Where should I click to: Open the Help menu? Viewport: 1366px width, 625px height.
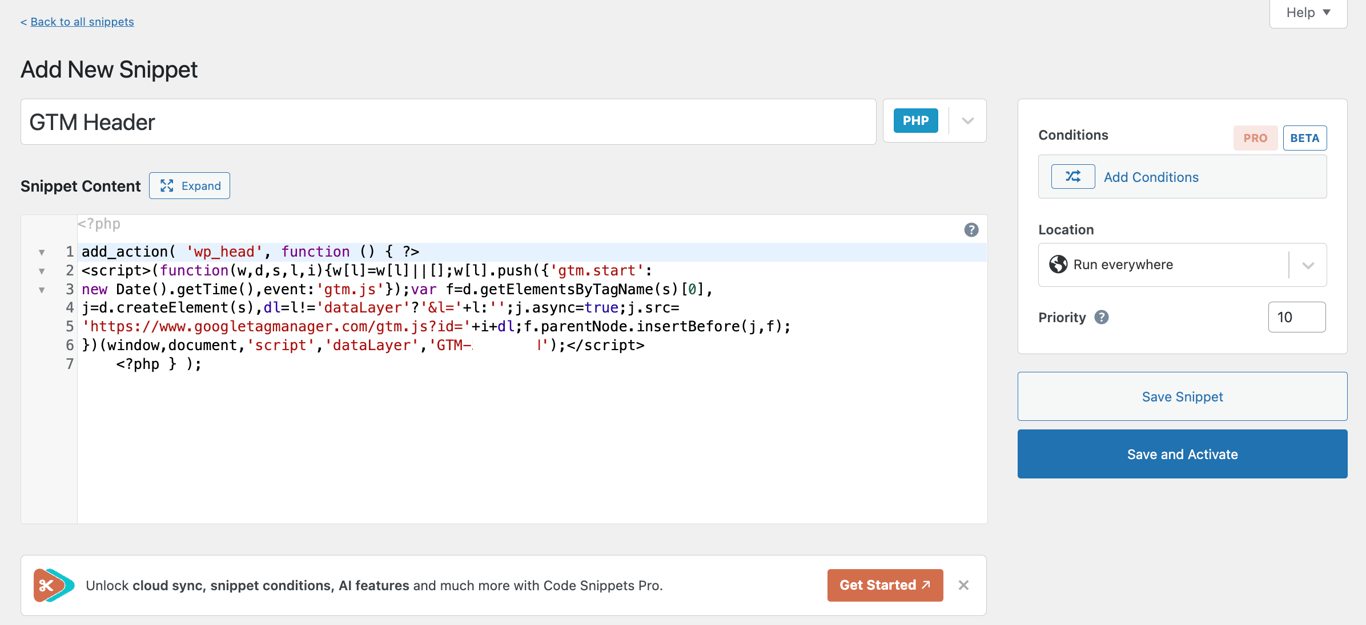click(x=1307, y=13)
